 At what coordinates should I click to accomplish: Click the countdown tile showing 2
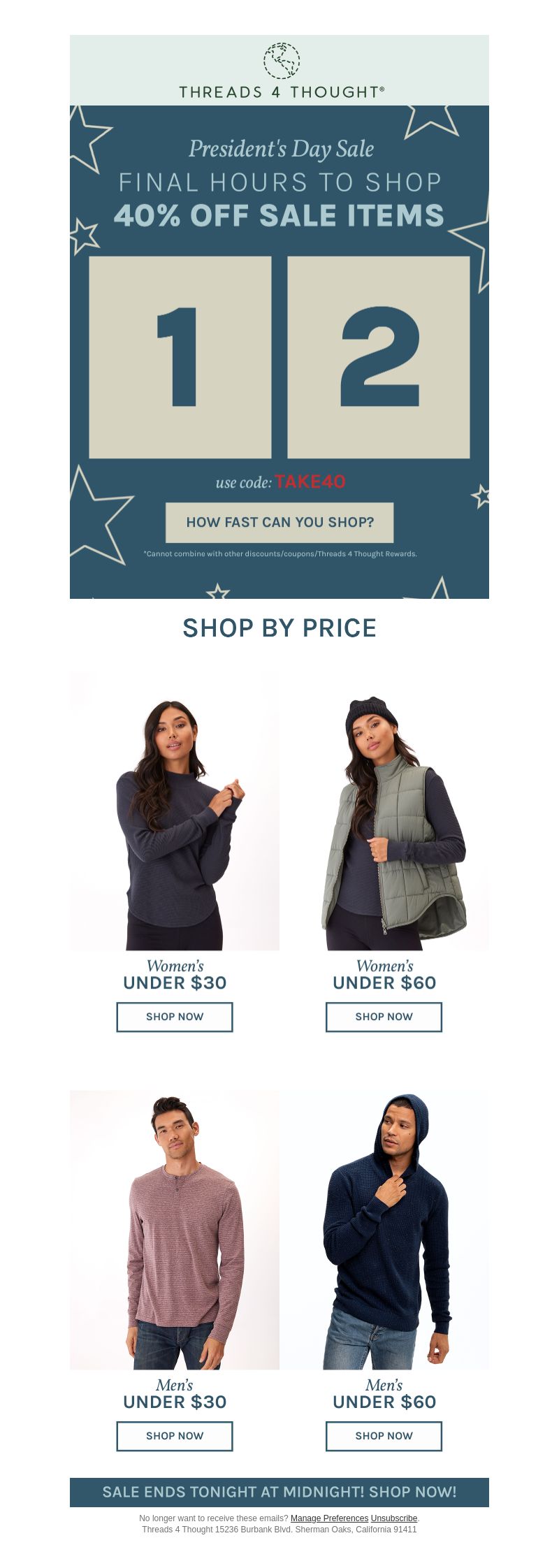379,357
